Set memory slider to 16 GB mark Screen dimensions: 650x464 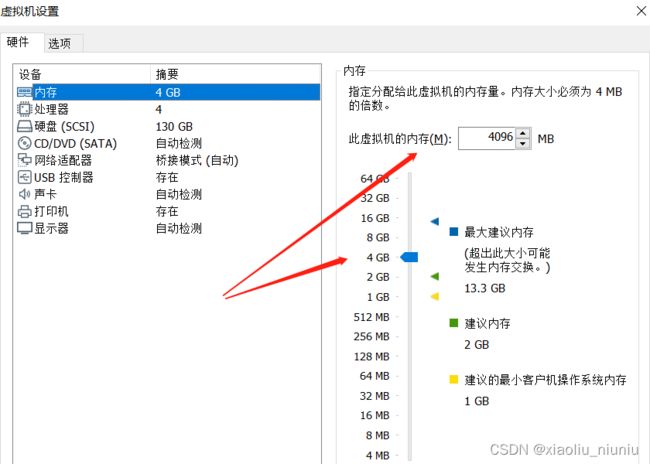[x=375, y=218]
